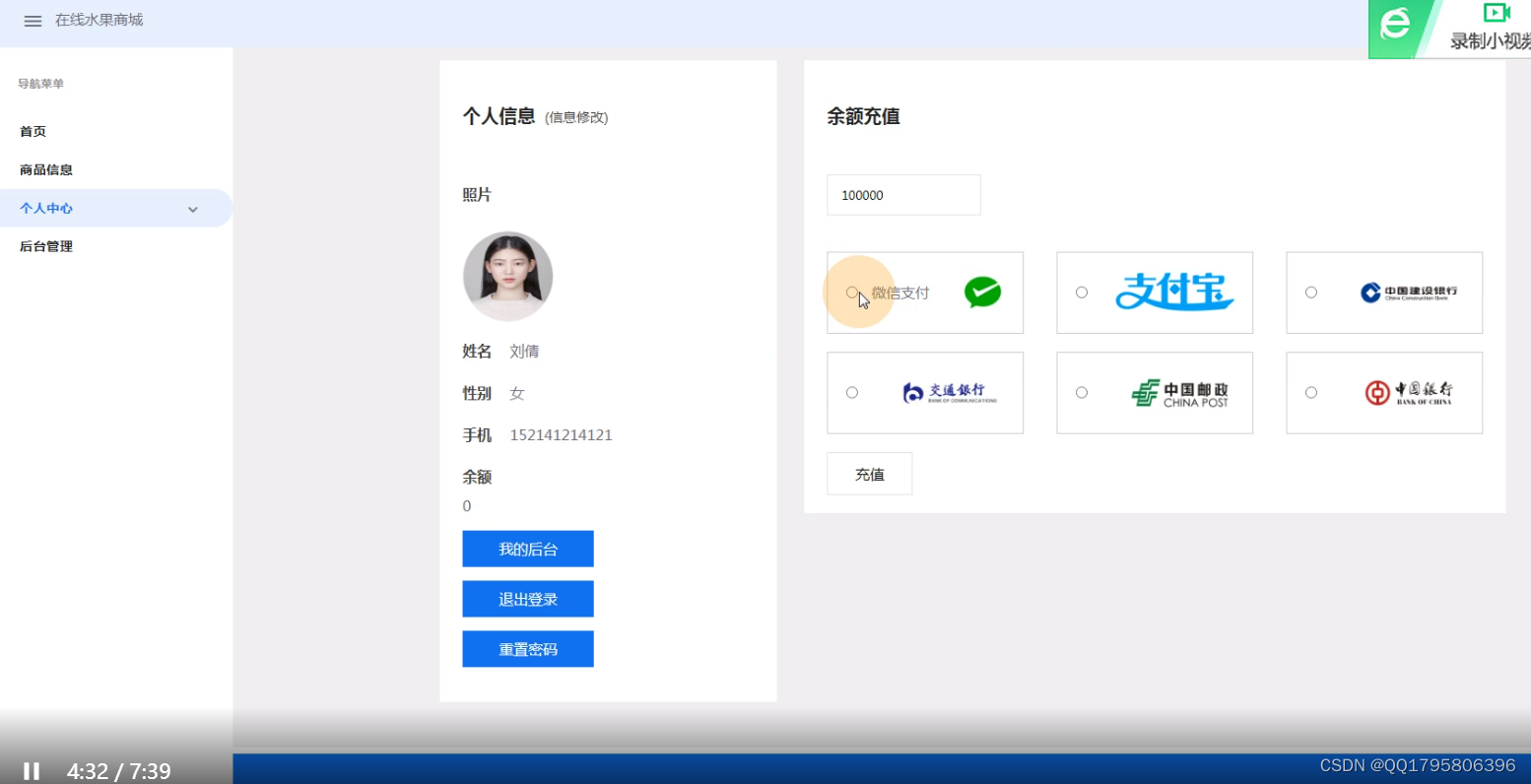The image size is (1531, 784).
Task: Click the 余额充值 heading
Action: click(x=863, y=116)
